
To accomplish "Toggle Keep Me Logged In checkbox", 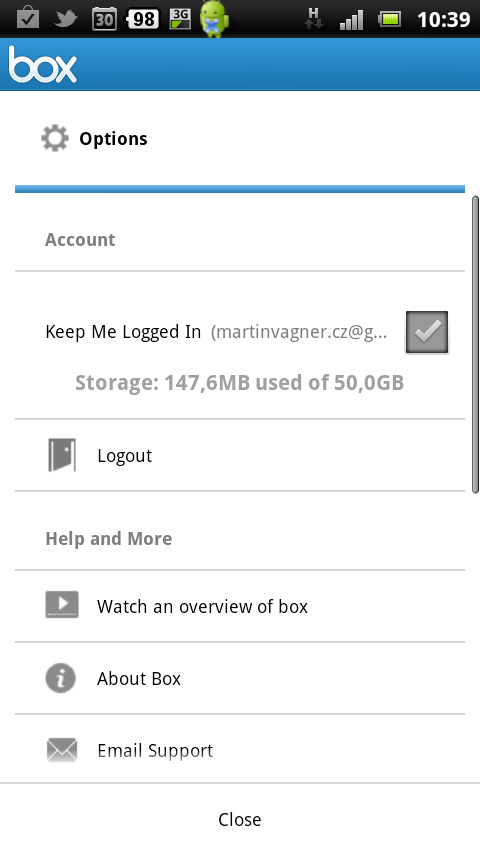I will (x=427, y=332).
